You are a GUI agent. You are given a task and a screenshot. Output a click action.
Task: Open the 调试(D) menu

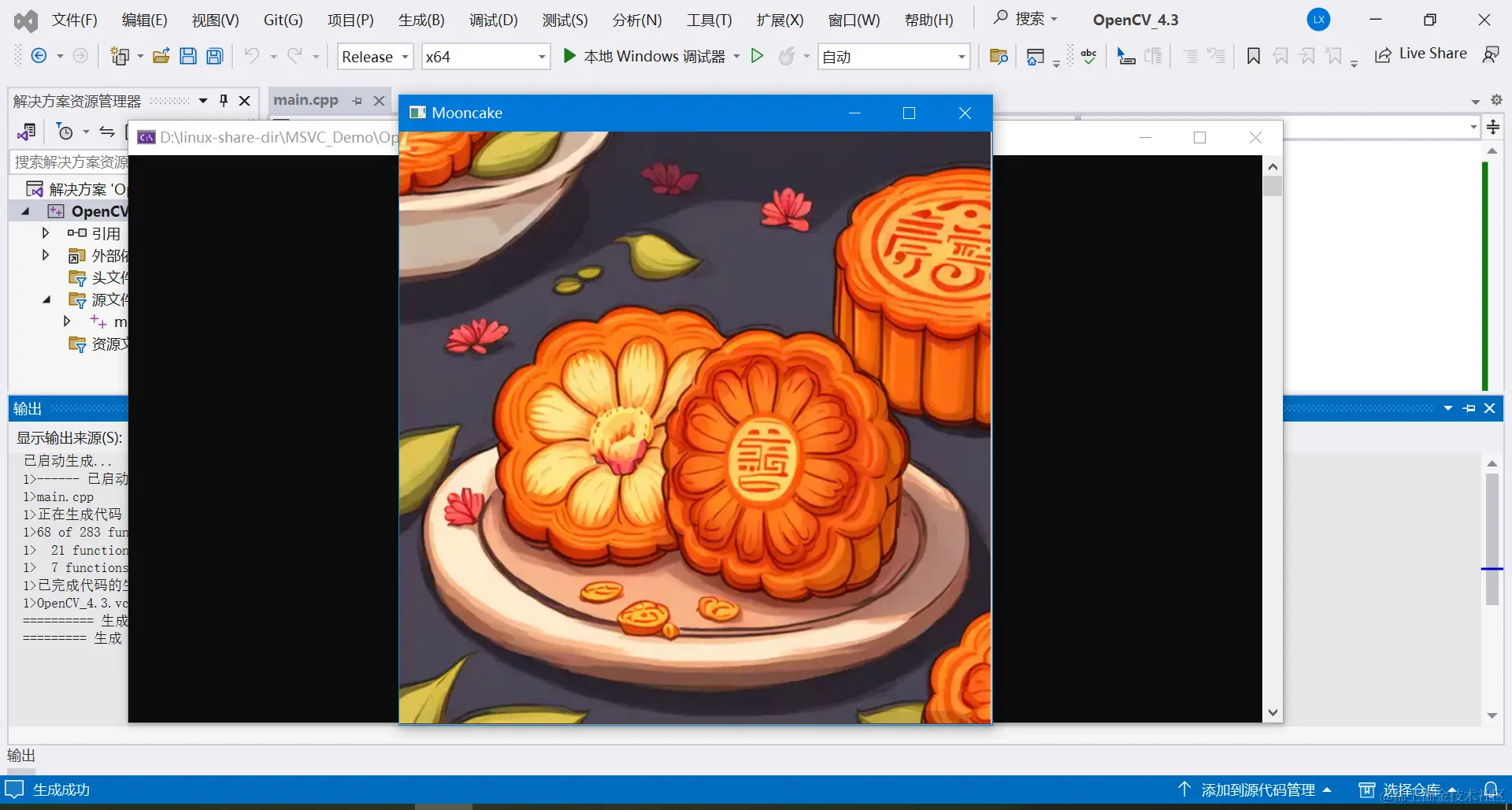tap(494, 20)
